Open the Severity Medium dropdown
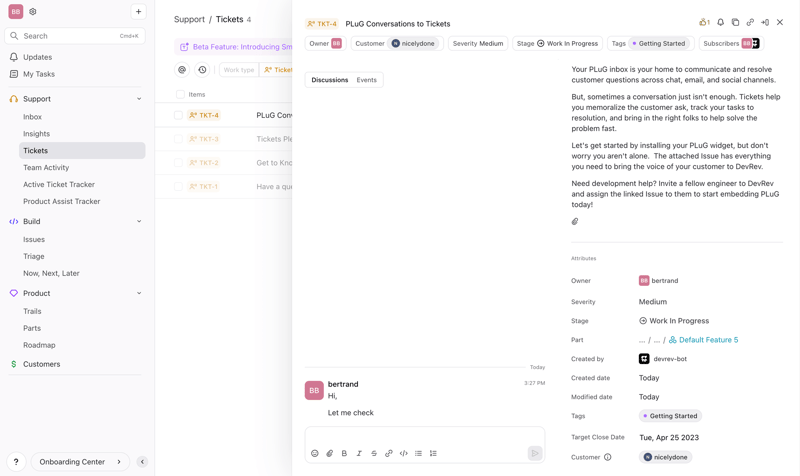This screenshot has width=800, height=476. [478, 43]
